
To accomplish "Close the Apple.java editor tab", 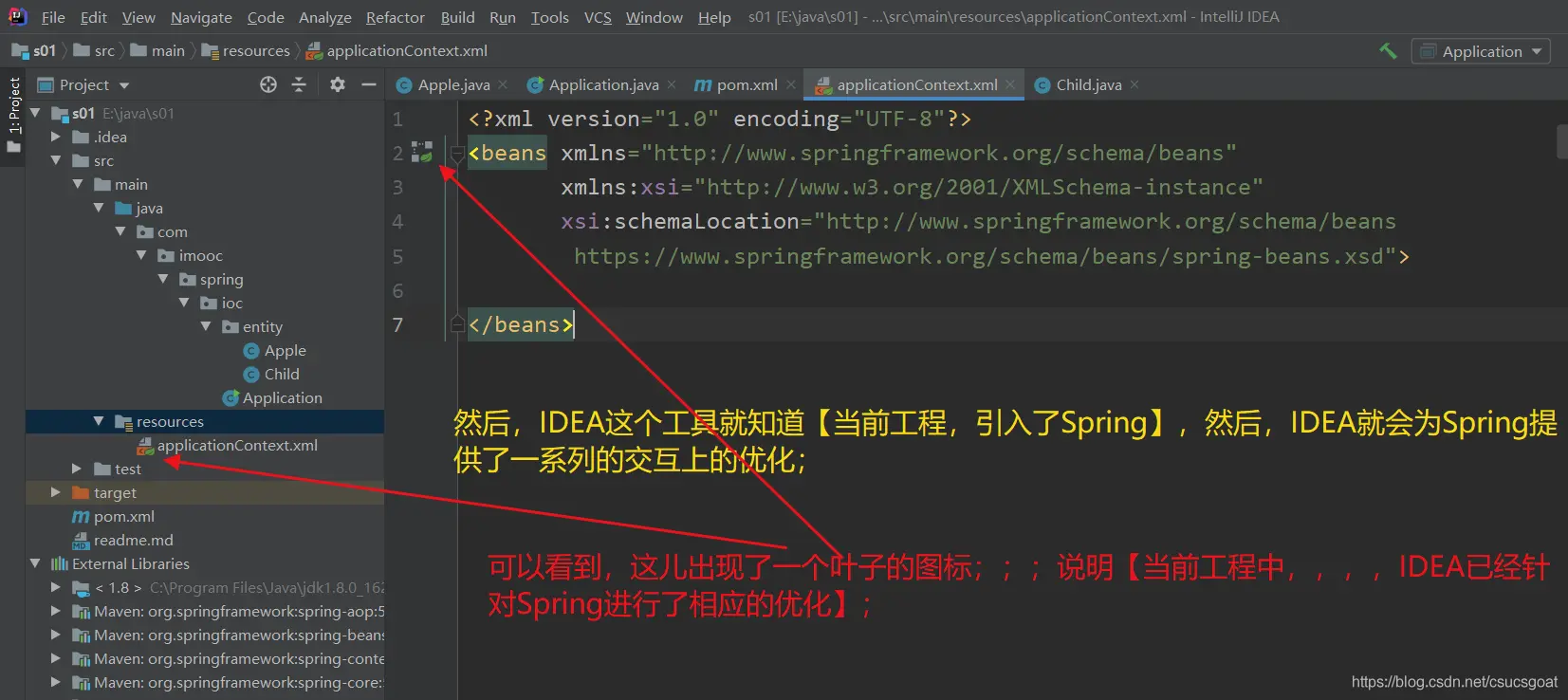I will click(x=503, y=85).
